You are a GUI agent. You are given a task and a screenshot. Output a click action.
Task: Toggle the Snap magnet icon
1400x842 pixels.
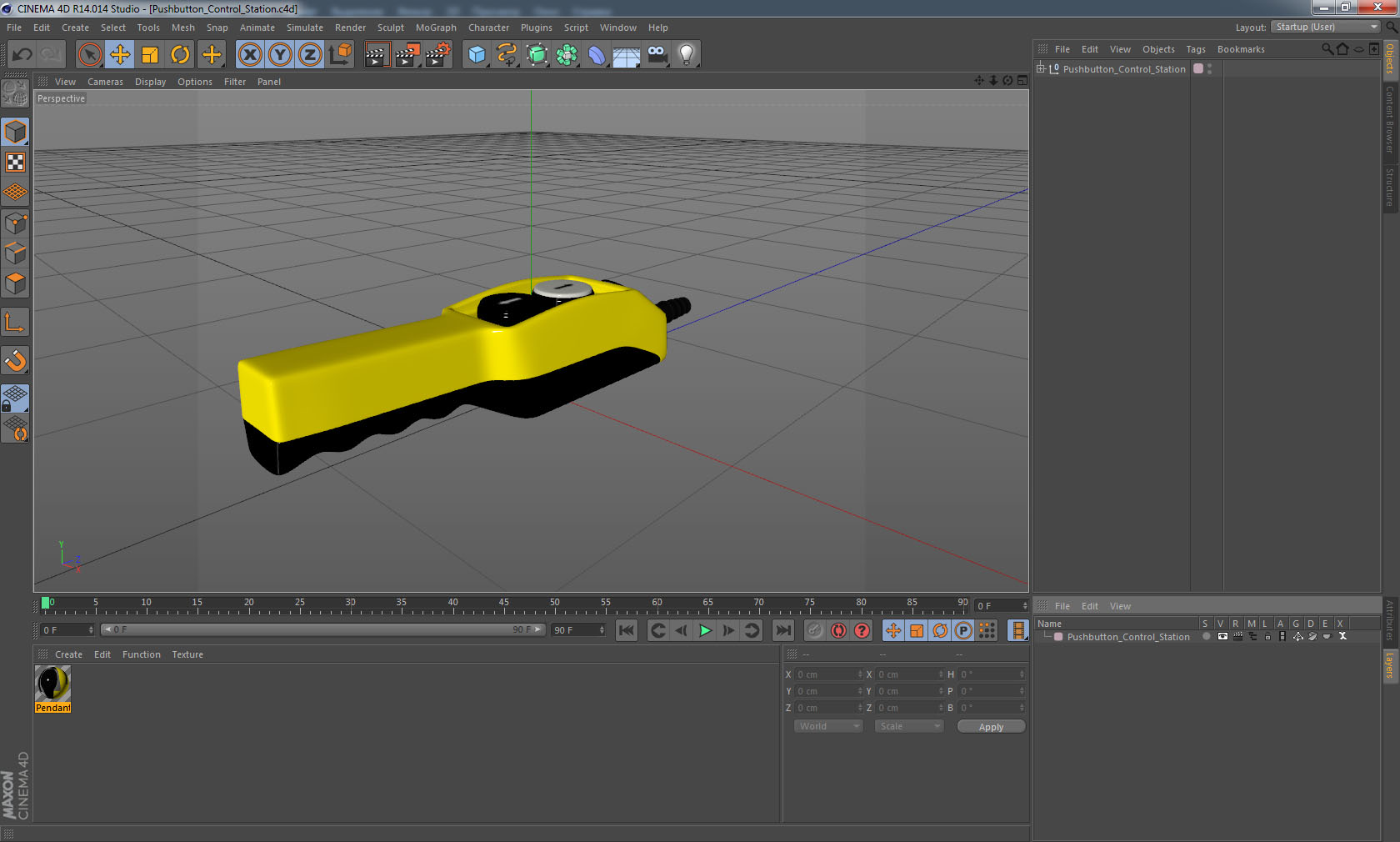15,360
